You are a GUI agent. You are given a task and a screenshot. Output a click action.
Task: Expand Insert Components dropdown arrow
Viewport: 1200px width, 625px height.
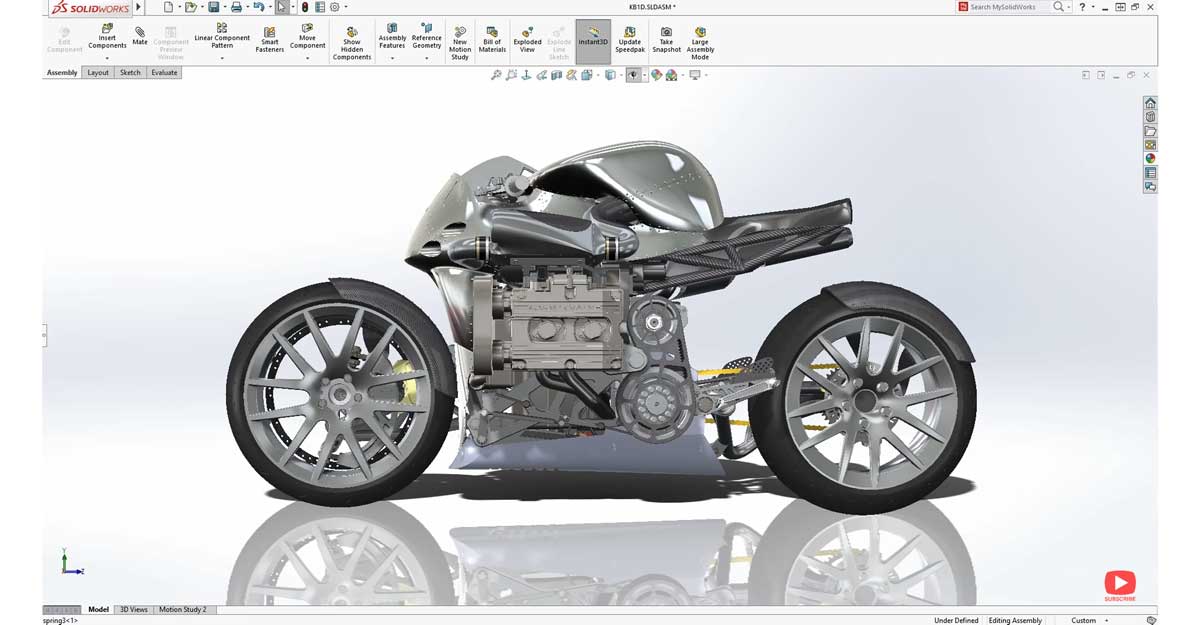click(107, 58)
